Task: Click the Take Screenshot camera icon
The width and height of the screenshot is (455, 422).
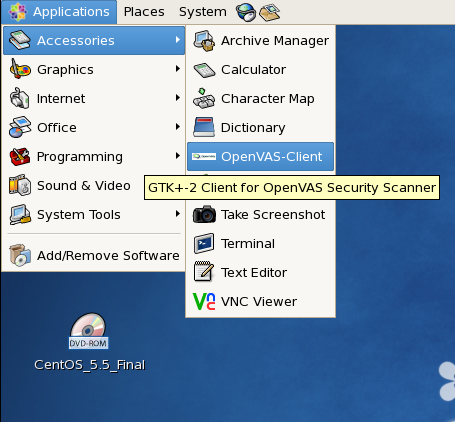Action: (204, 214)
